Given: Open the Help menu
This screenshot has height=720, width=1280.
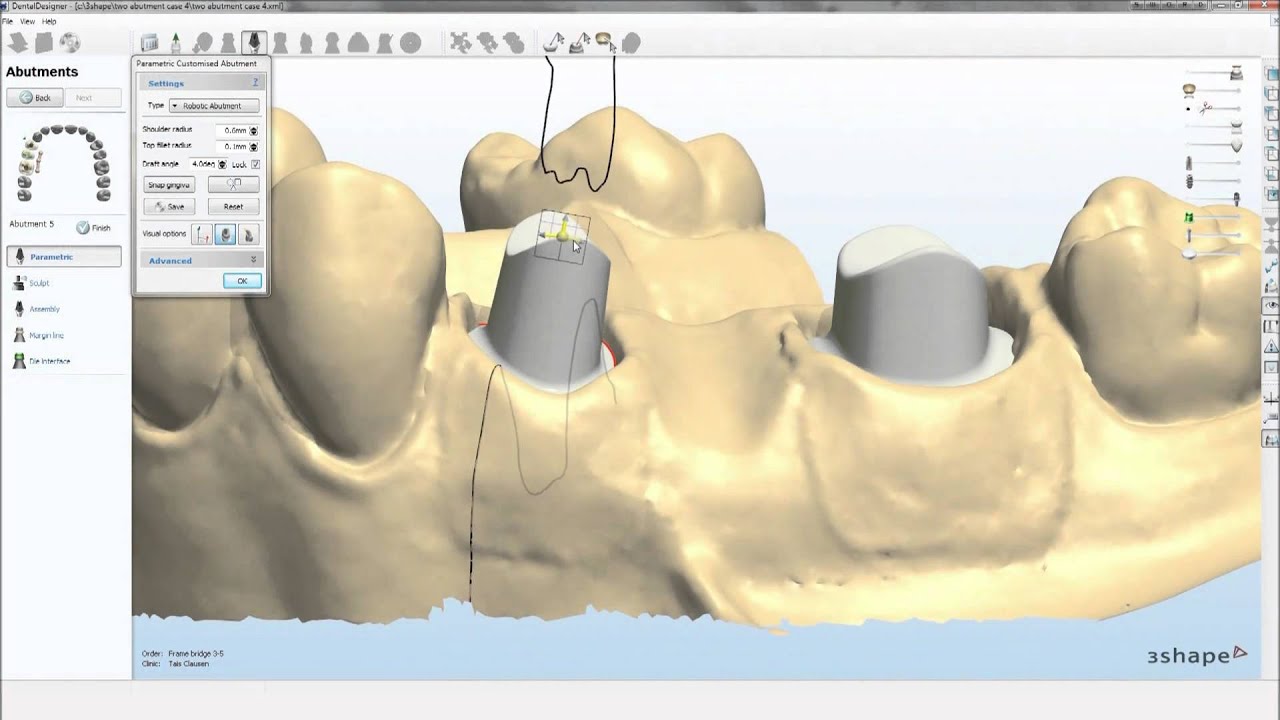Looking at the screenshot, I should [49, 21].
